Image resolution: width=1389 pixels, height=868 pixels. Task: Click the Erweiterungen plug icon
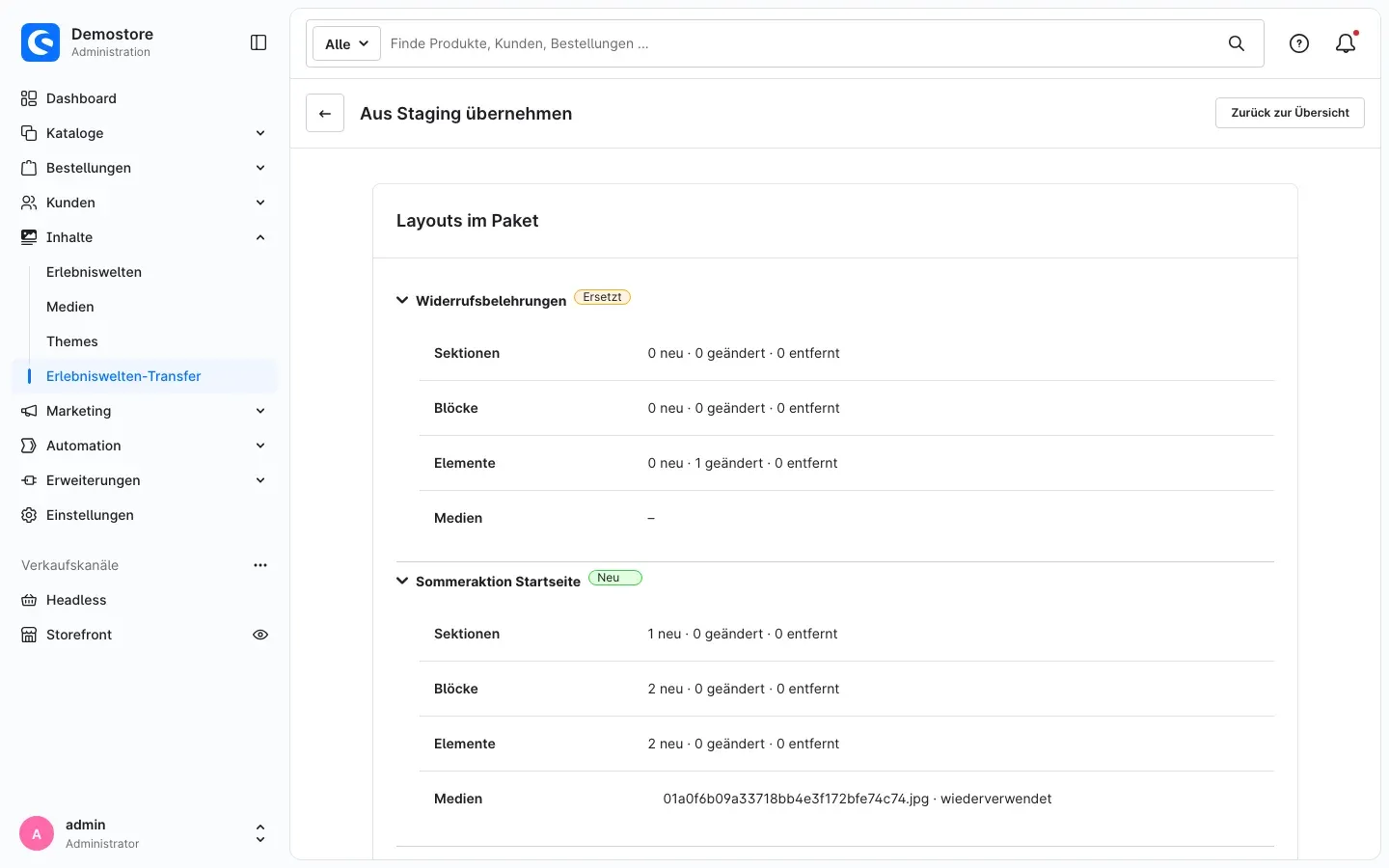coord(29,480)
